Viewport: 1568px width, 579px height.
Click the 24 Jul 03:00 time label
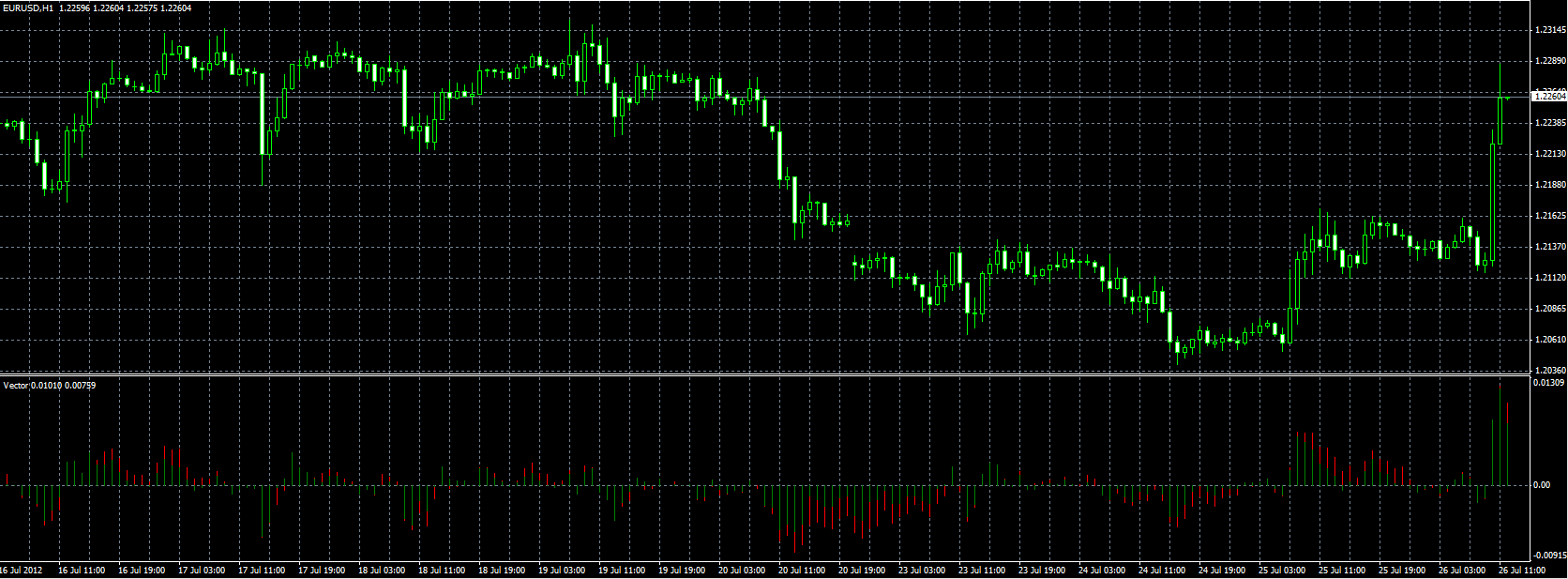(x=1102, y=570)
